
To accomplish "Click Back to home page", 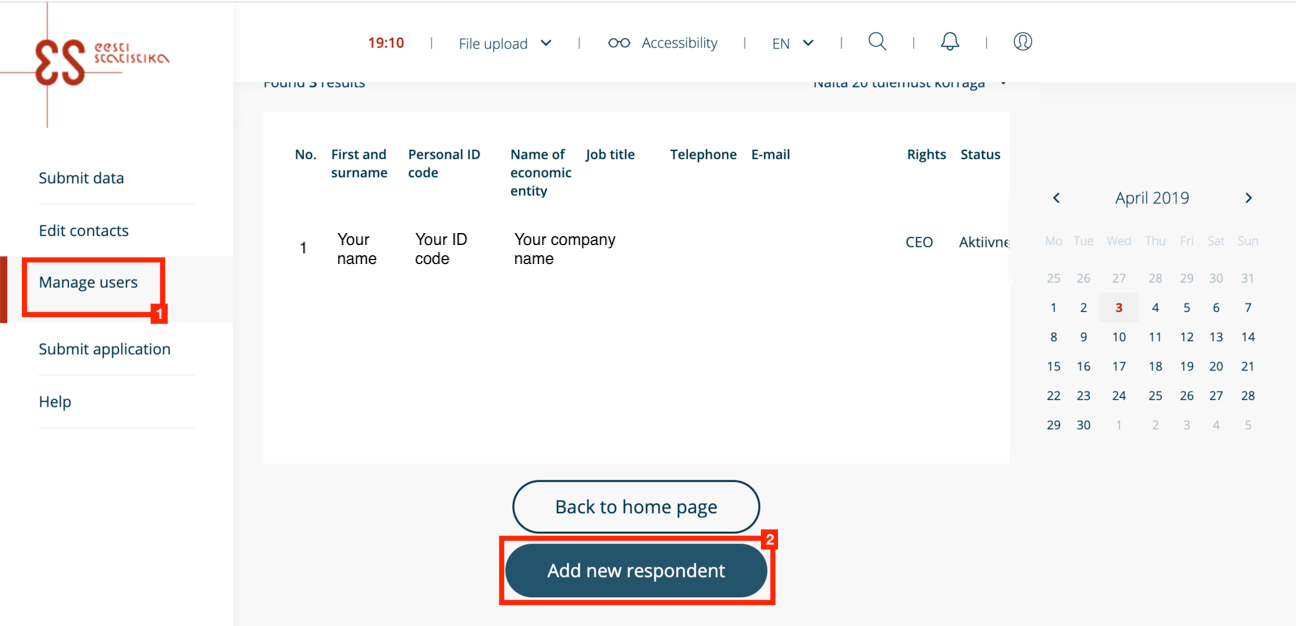I will pyautogui.click(x=636, y=507).
